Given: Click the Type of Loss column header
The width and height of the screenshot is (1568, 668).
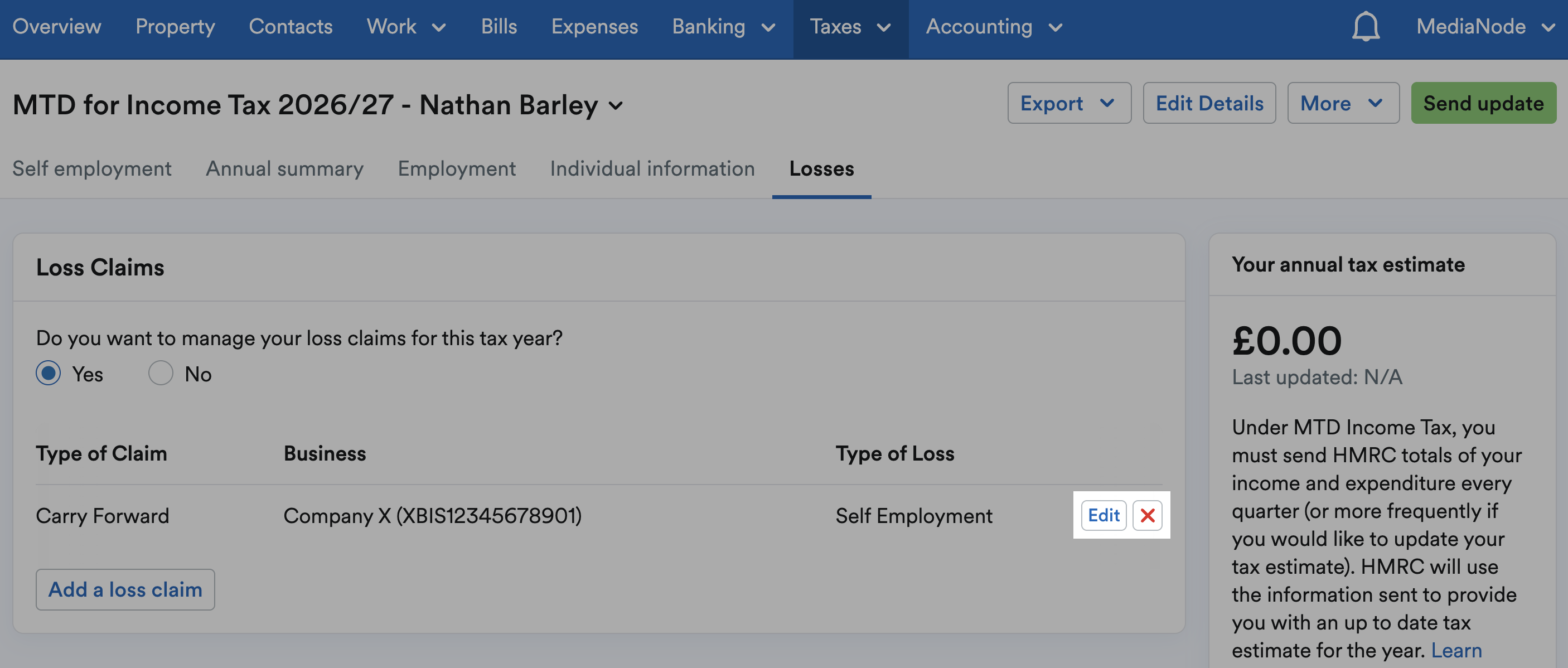Looking at the screenshot, I should point(894,453).
